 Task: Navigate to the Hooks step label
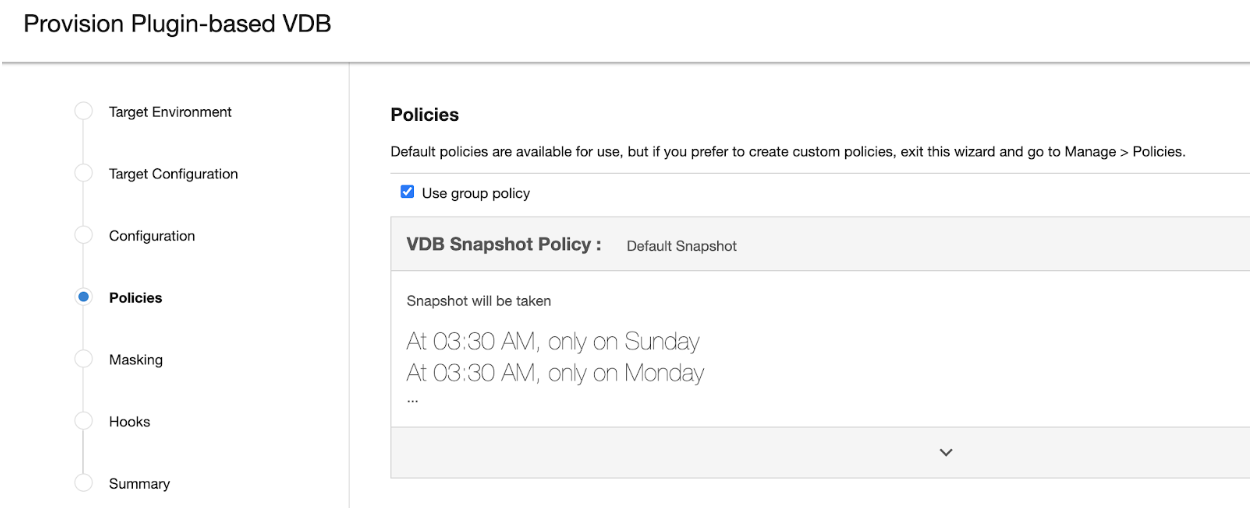tap(130, 422)
